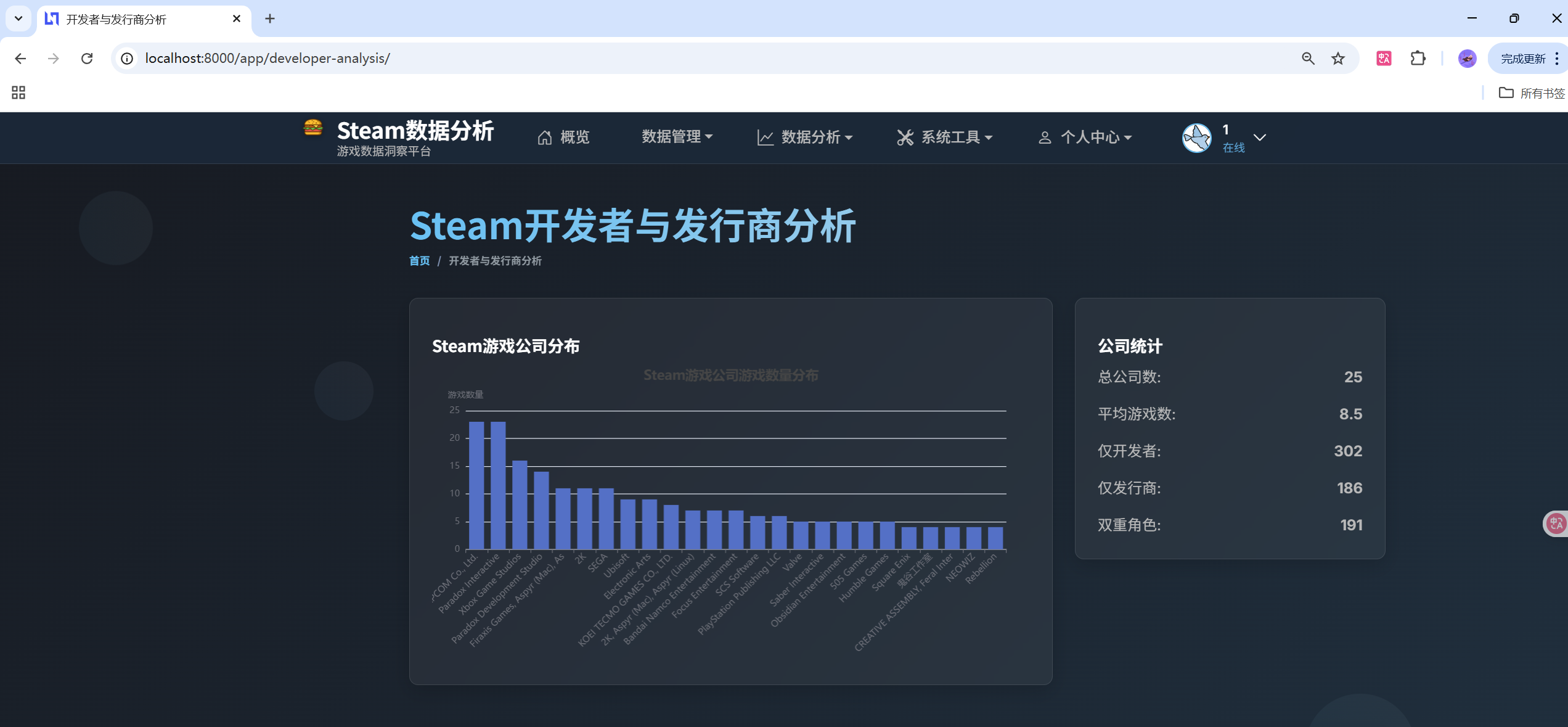This screenshot has width=1568, height=727.
Task: Click the Xbox Game Studios bar
Action: tap(520, 504)
